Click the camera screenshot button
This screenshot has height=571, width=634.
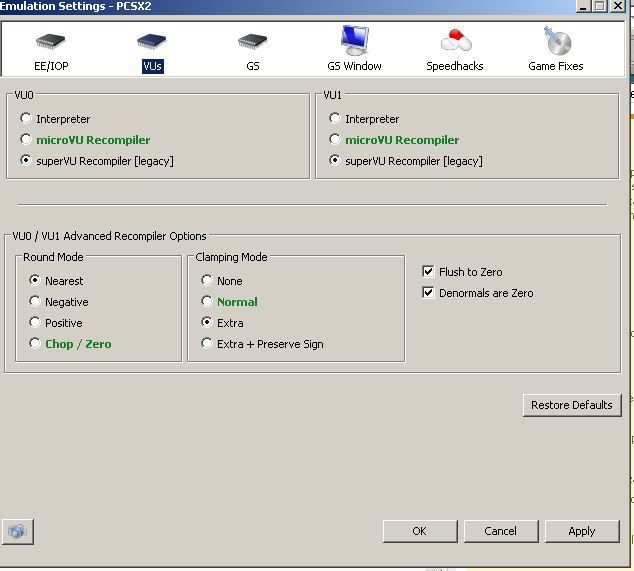pyautogui.click(x=18, y=531)
